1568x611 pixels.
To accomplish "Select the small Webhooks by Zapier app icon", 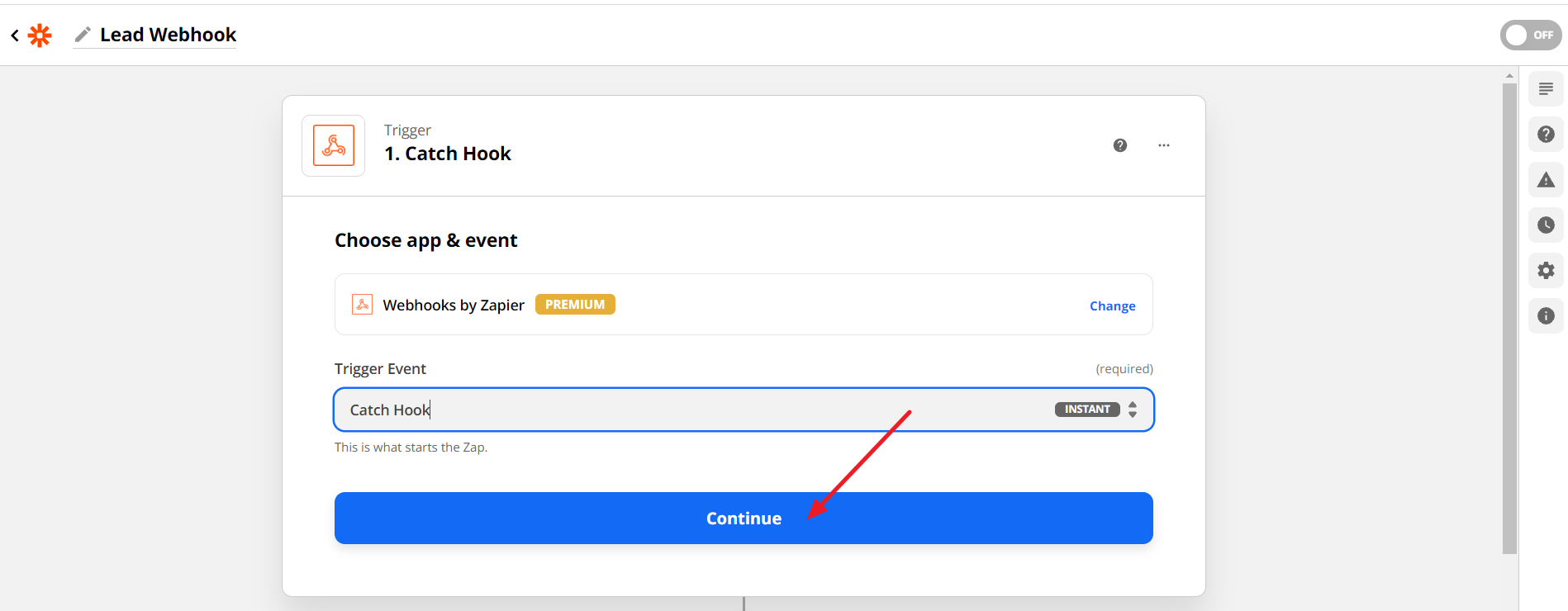I will (x=362, y=305).
